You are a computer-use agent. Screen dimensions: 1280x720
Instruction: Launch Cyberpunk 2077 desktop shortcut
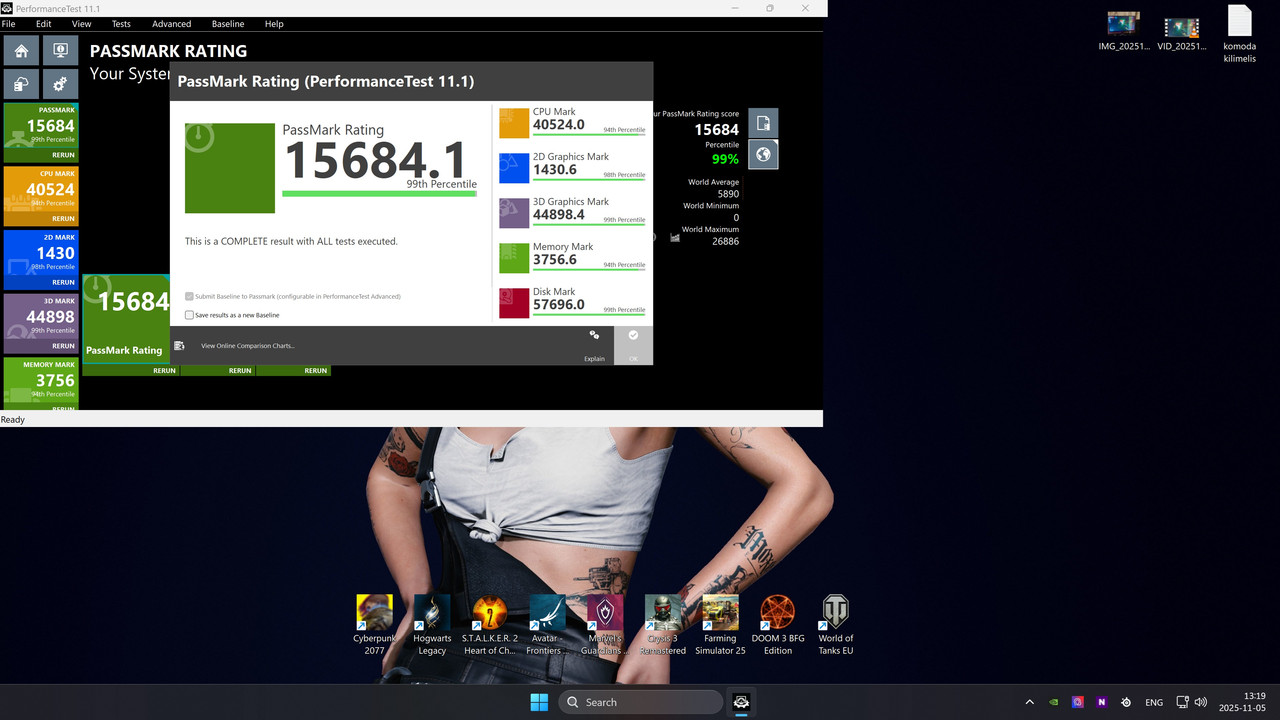[374, 625]
